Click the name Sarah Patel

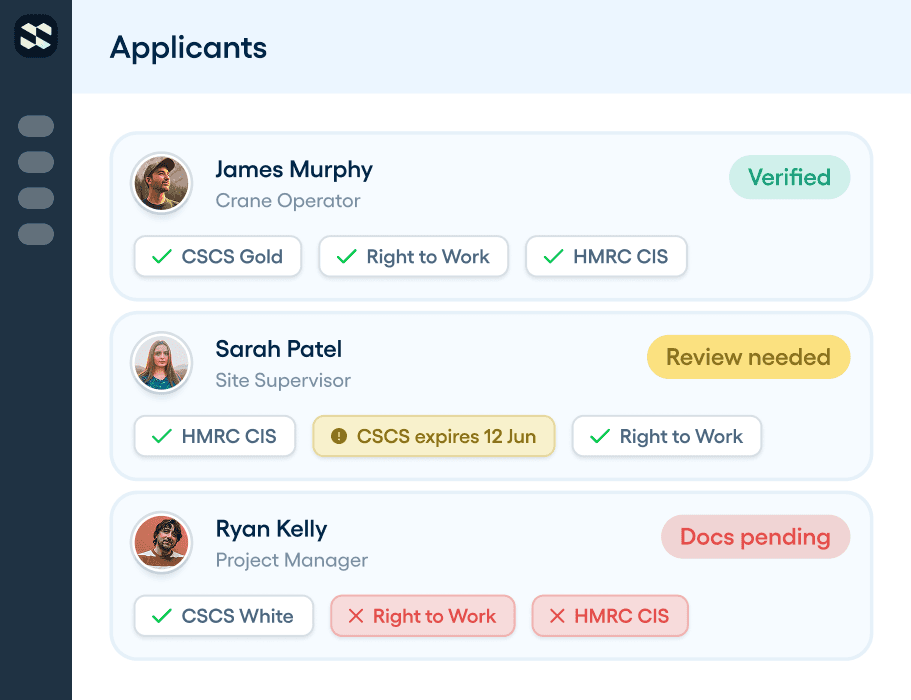click(x=278, y=349)
